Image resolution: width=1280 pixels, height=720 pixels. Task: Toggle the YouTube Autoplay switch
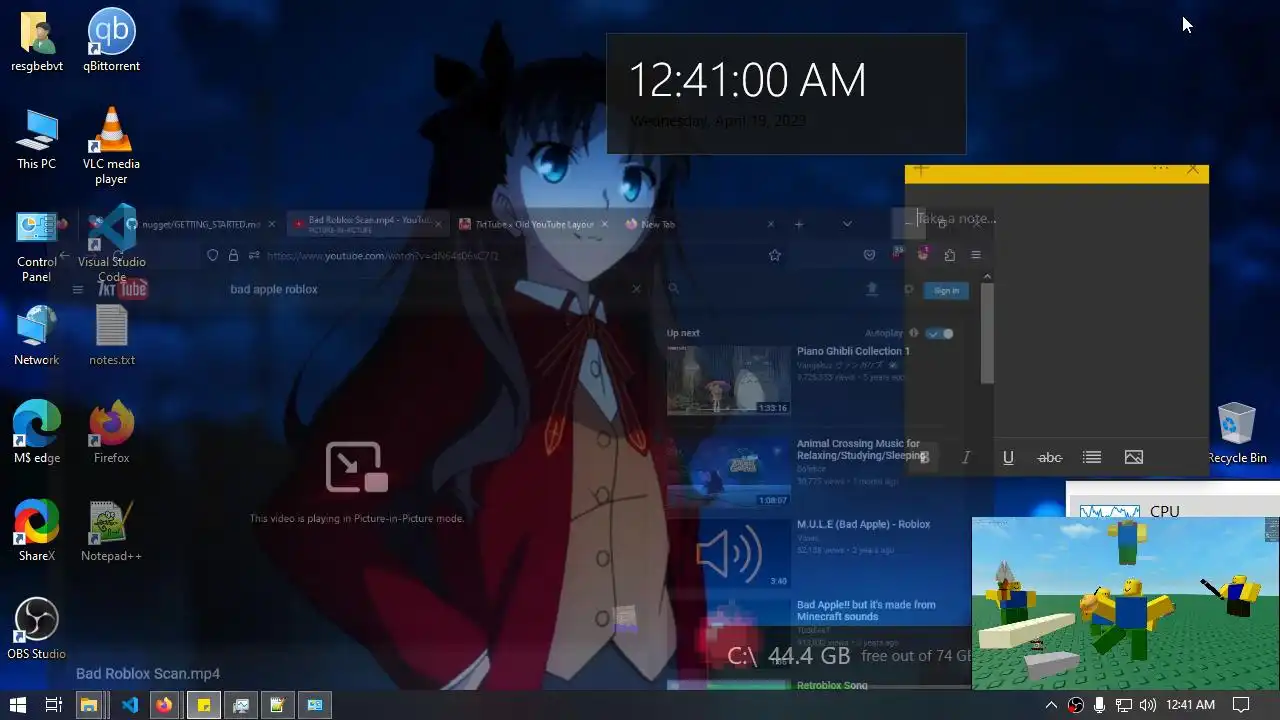(940, 333)
